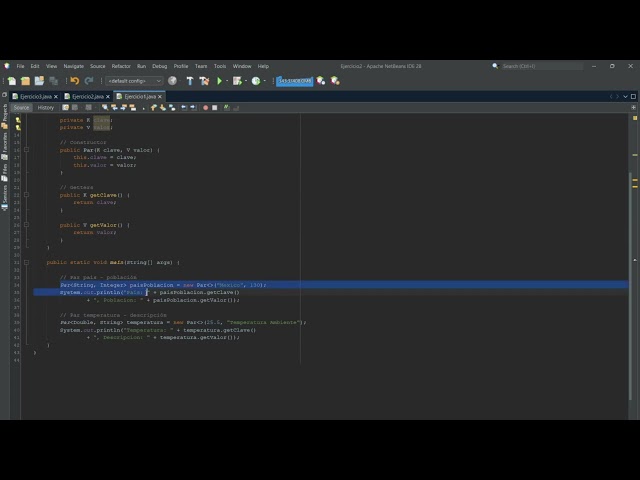640x480 pixels.
Task: Click the red Start Macro Recording icon
Action: [x=206, y=108]
